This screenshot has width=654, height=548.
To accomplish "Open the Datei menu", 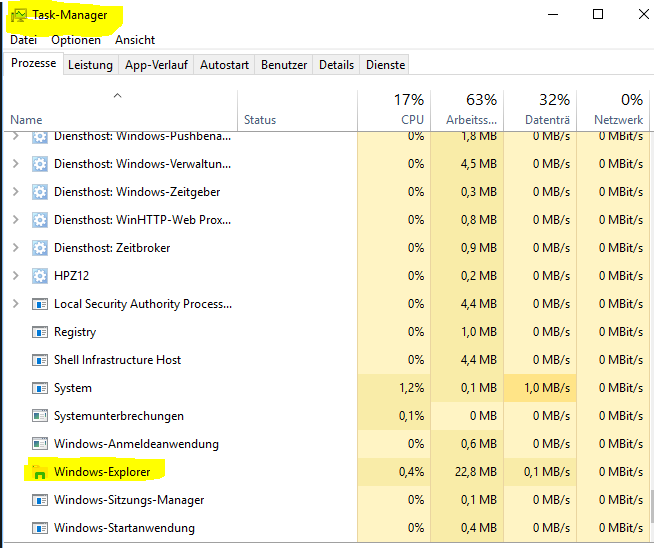I will 23,40.
